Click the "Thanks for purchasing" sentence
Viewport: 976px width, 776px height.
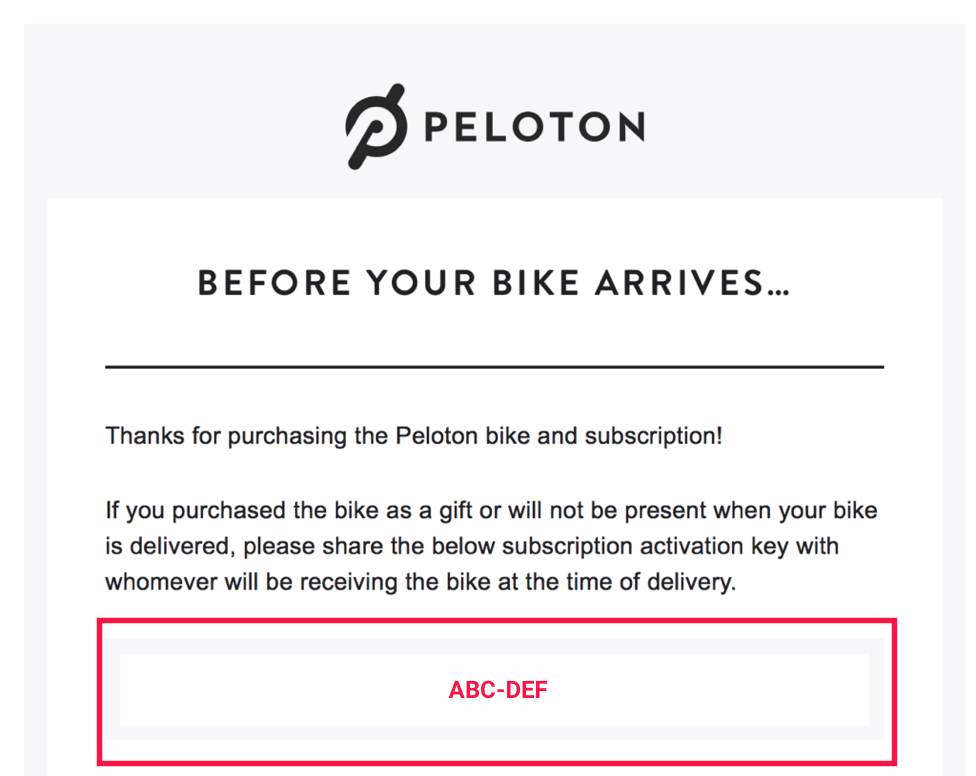414,437
